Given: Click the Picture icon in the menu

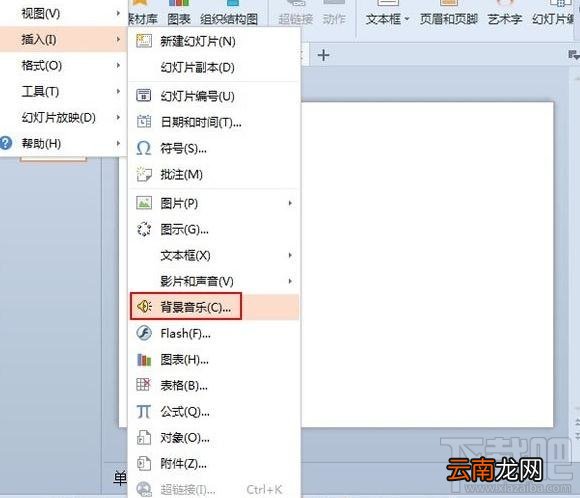Looking at the screenshot, I should [x=144, y=203].
